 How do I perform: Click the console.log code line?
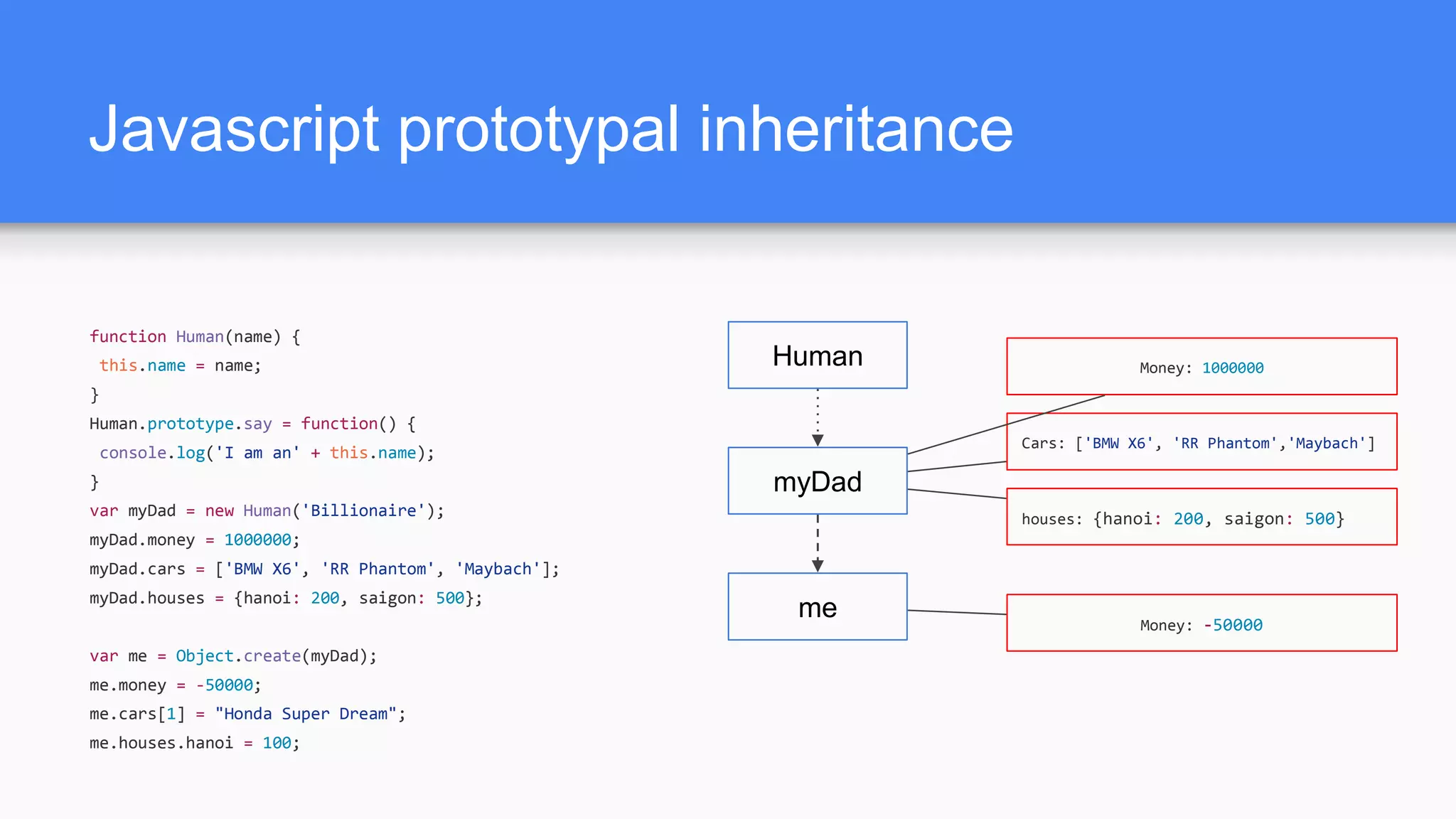click(267, 453)
